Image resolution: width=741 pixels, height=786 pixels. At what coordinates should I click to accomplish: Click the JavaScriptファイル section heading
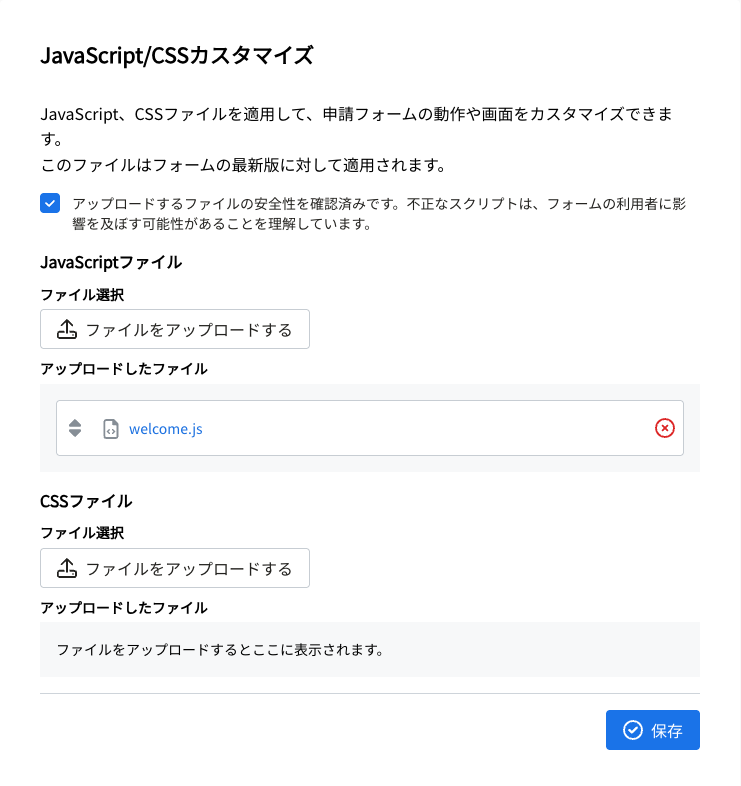tap(111, 262)
